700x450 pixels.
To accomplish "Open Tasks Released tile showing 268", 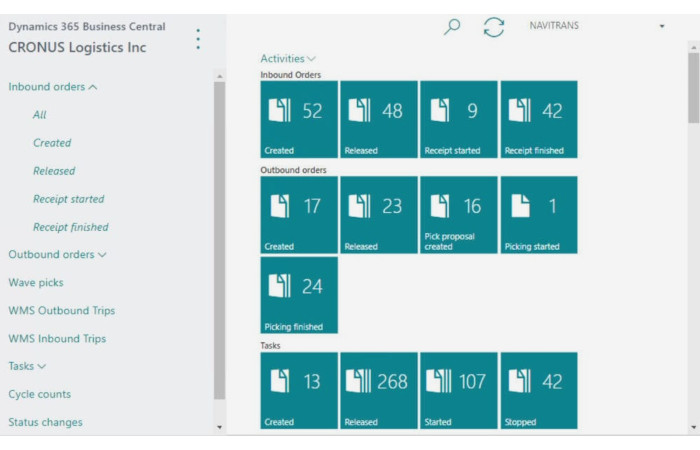I will coord(379,391).
